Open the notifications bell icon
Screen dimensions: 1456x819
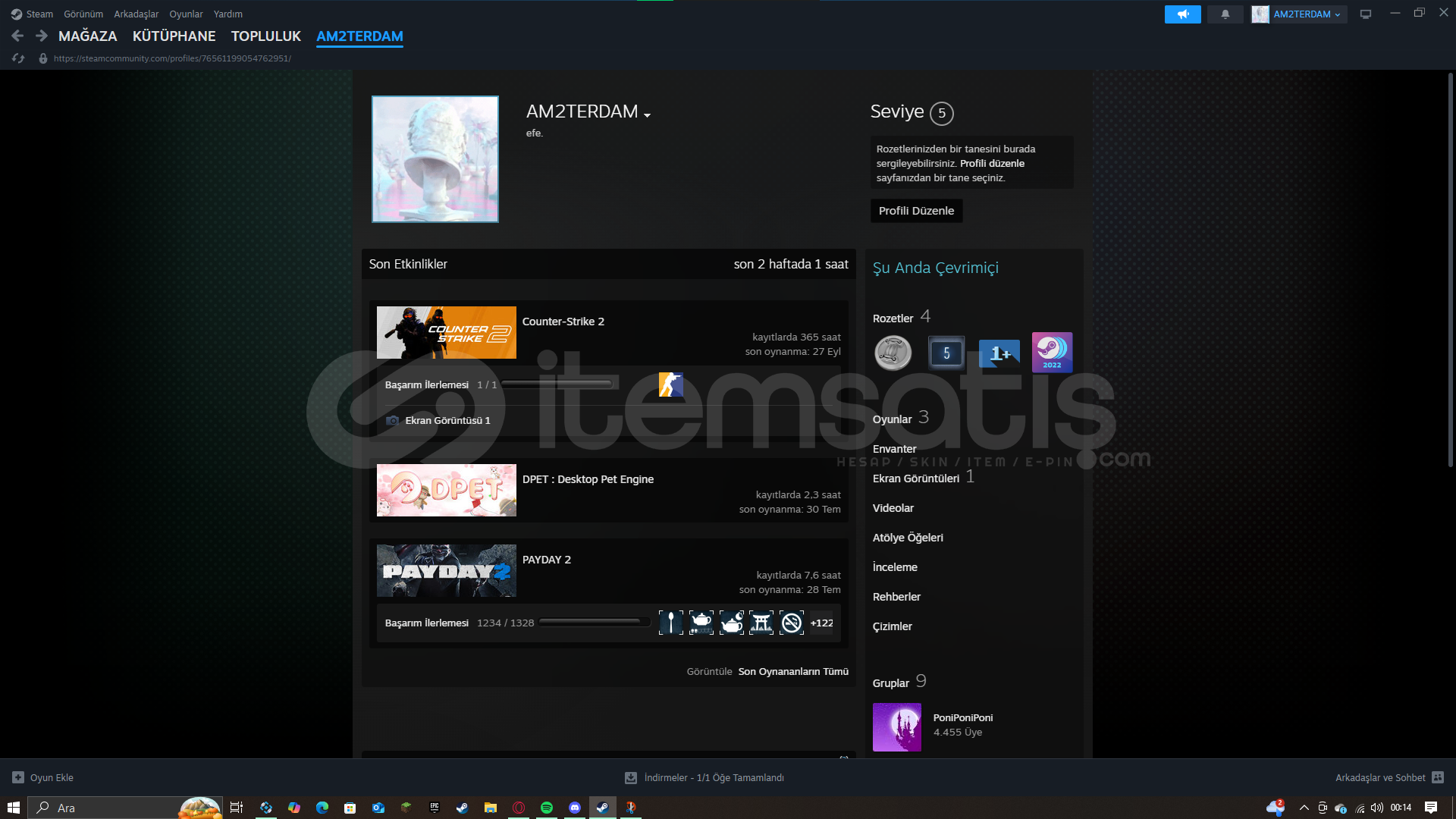(1225, 14)
